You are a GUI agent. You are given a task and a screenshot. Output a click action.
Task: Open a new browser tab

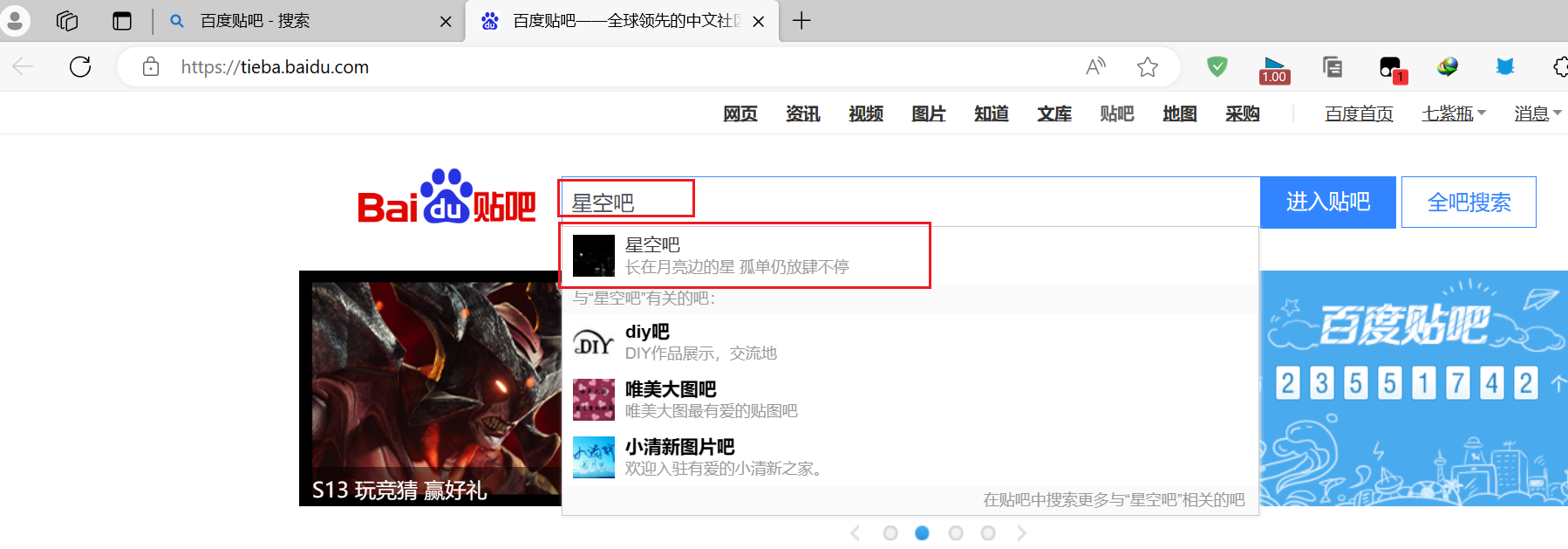801,21
